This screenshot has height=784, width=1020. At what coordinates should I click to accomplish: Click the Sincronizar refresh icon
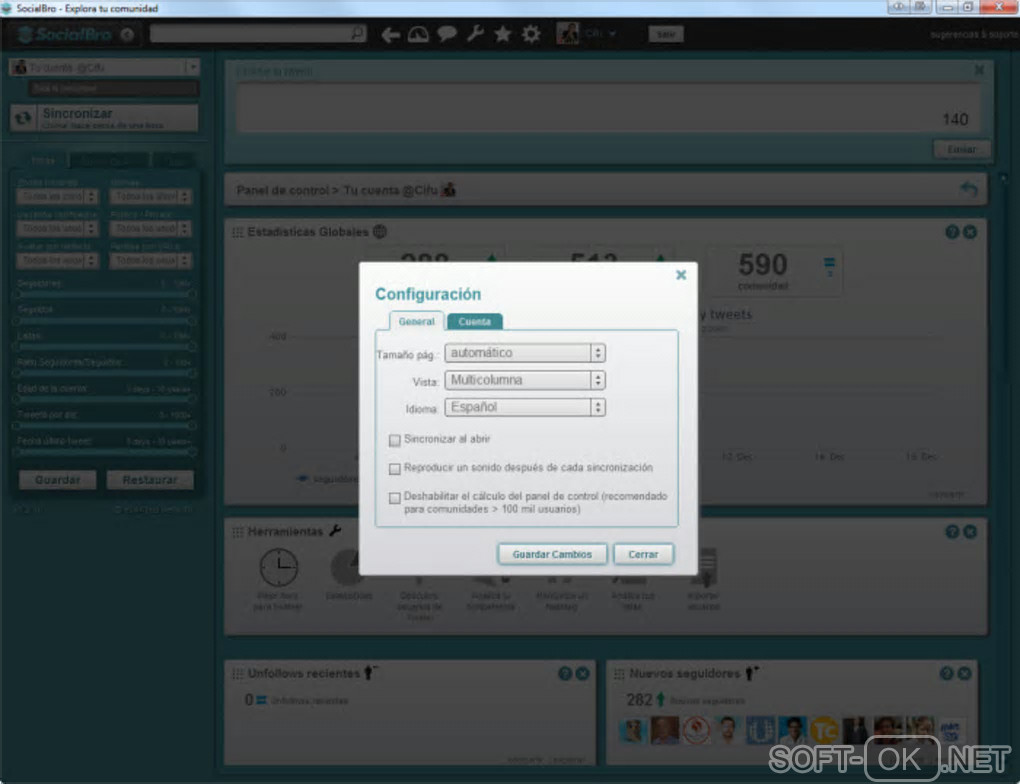point(23,118)
